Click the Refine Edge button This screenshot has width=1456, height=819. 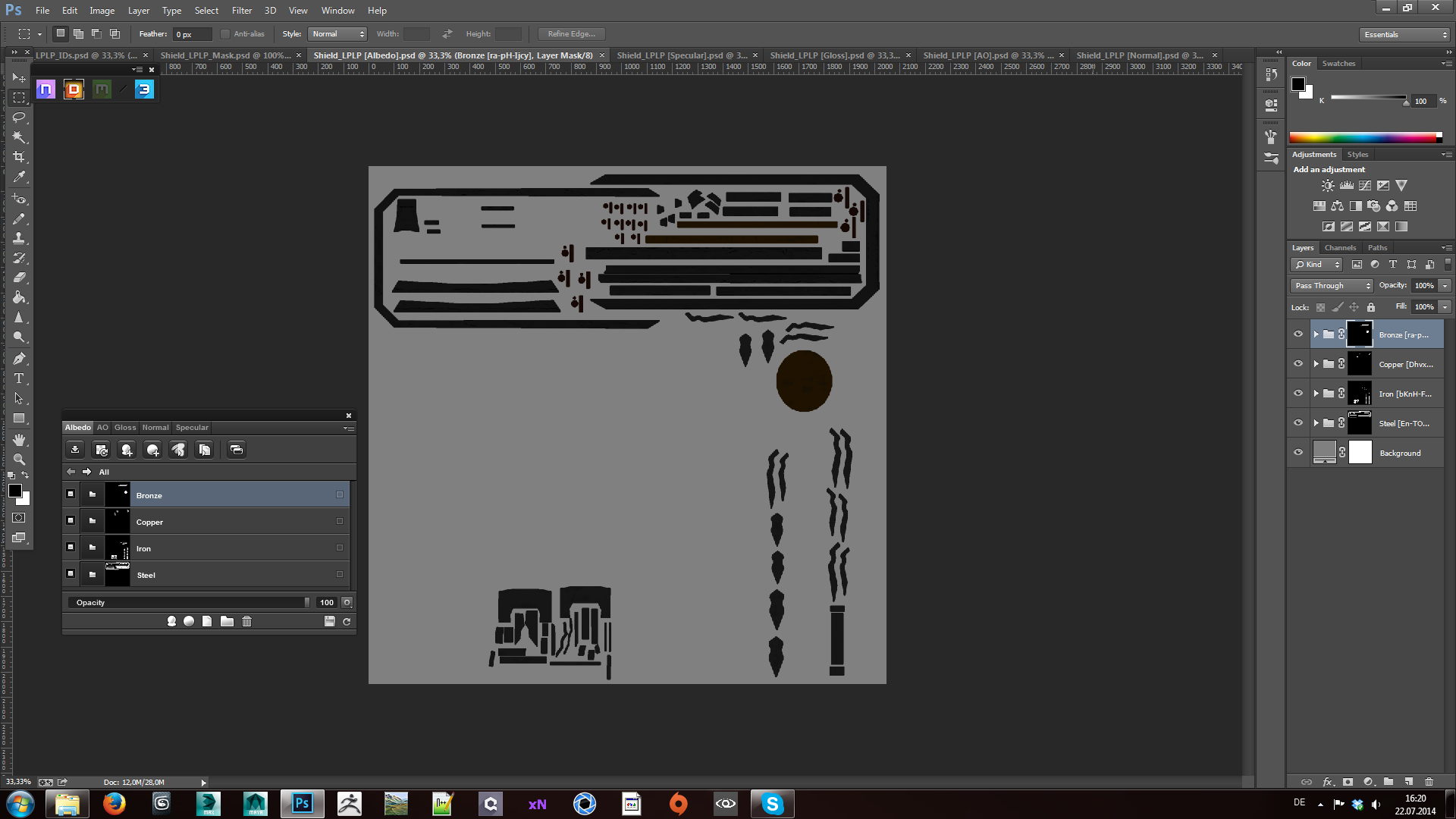coord(571,34)
